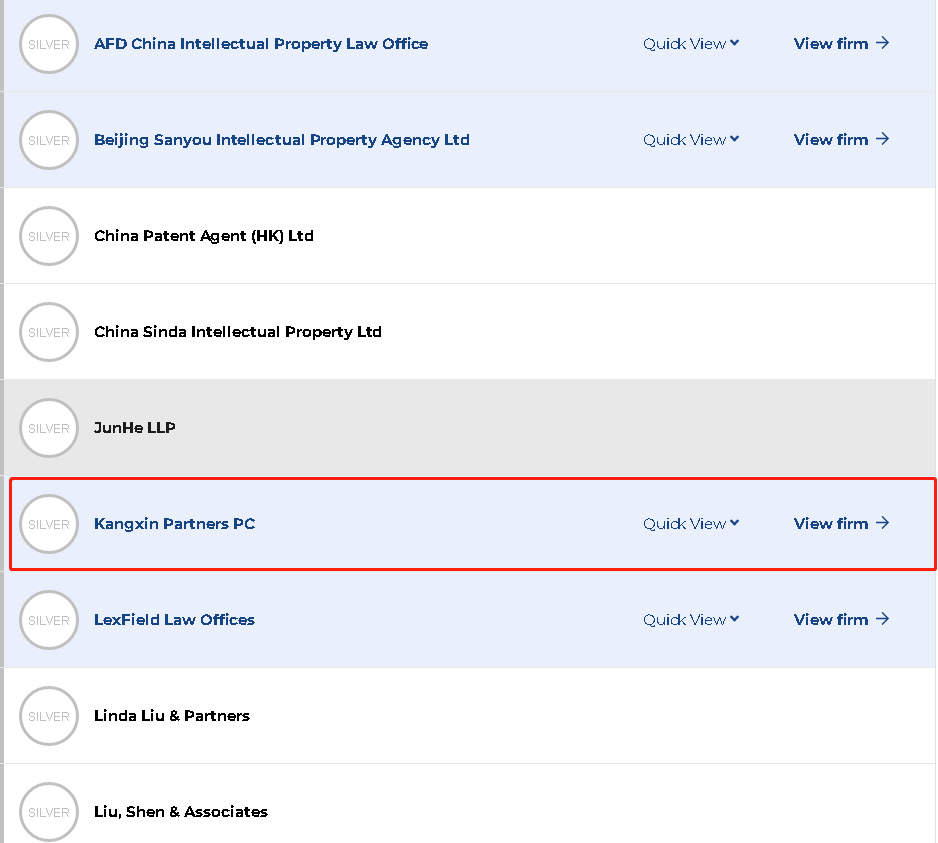
Task: Open AFD China Intellectual Property Law Office name
Action: click(261, 44)
